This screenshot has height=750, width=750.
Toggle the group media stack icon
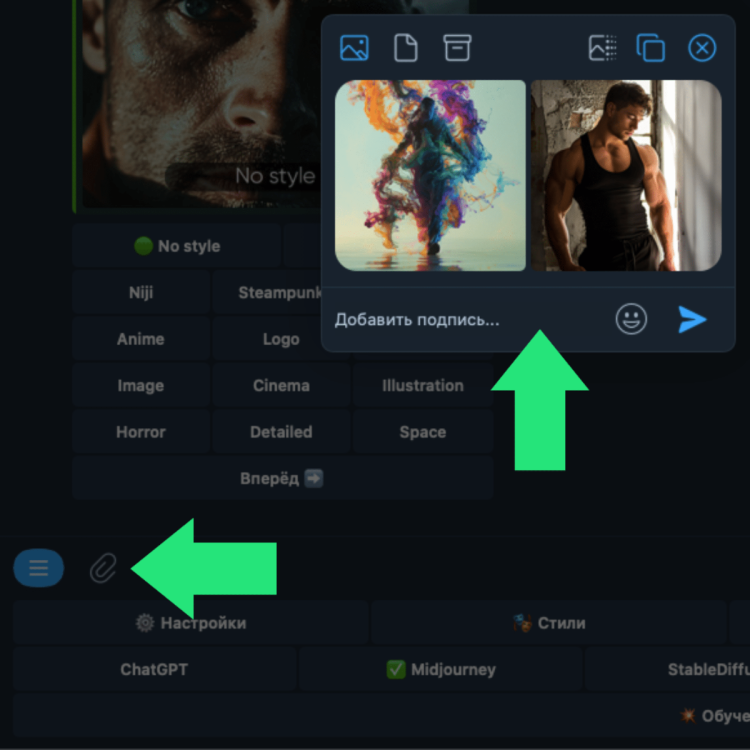(651, 48)
